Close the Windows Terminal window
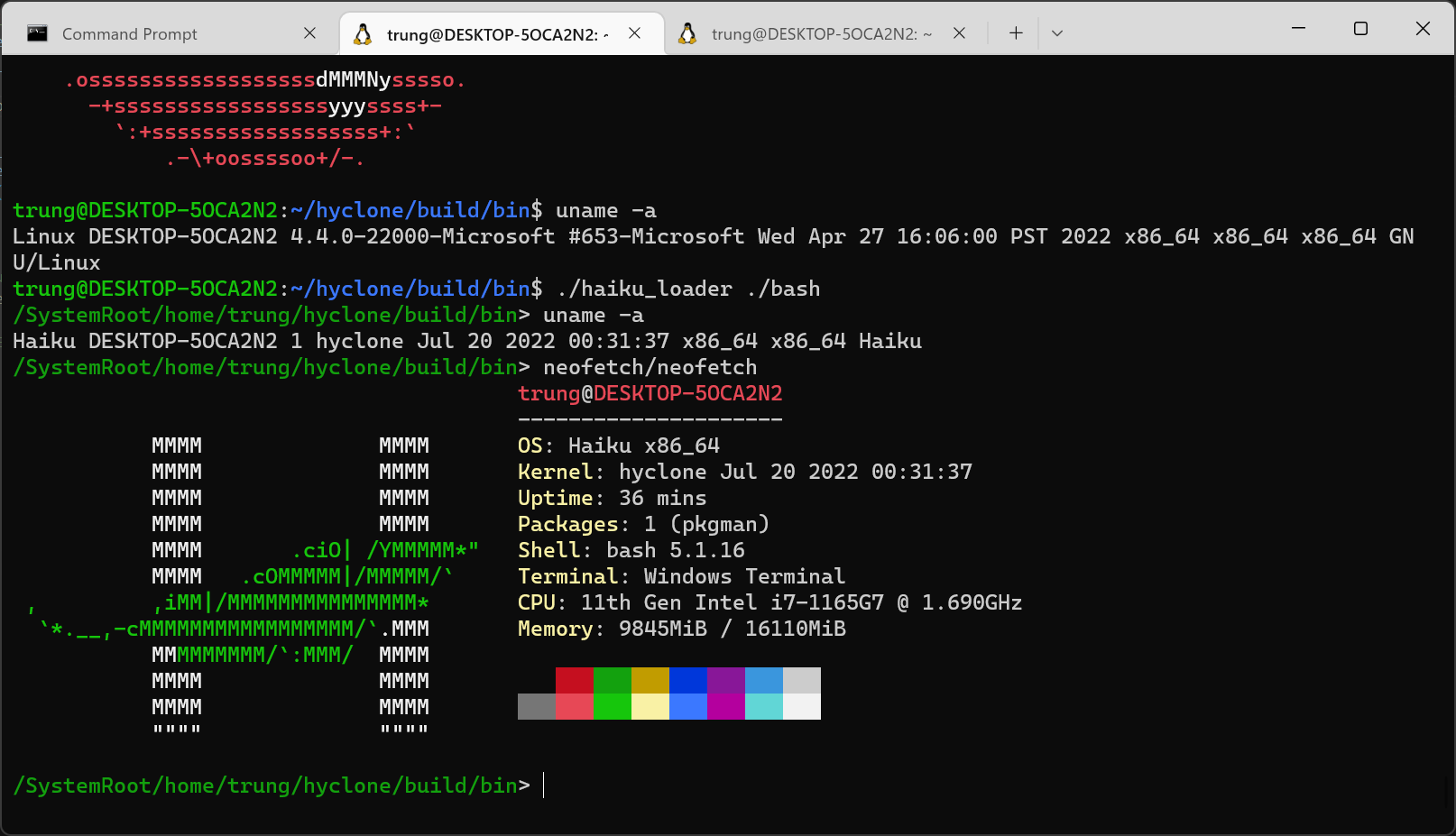This screenshot has width=1456, height=836. click(x=1423, y=28)
